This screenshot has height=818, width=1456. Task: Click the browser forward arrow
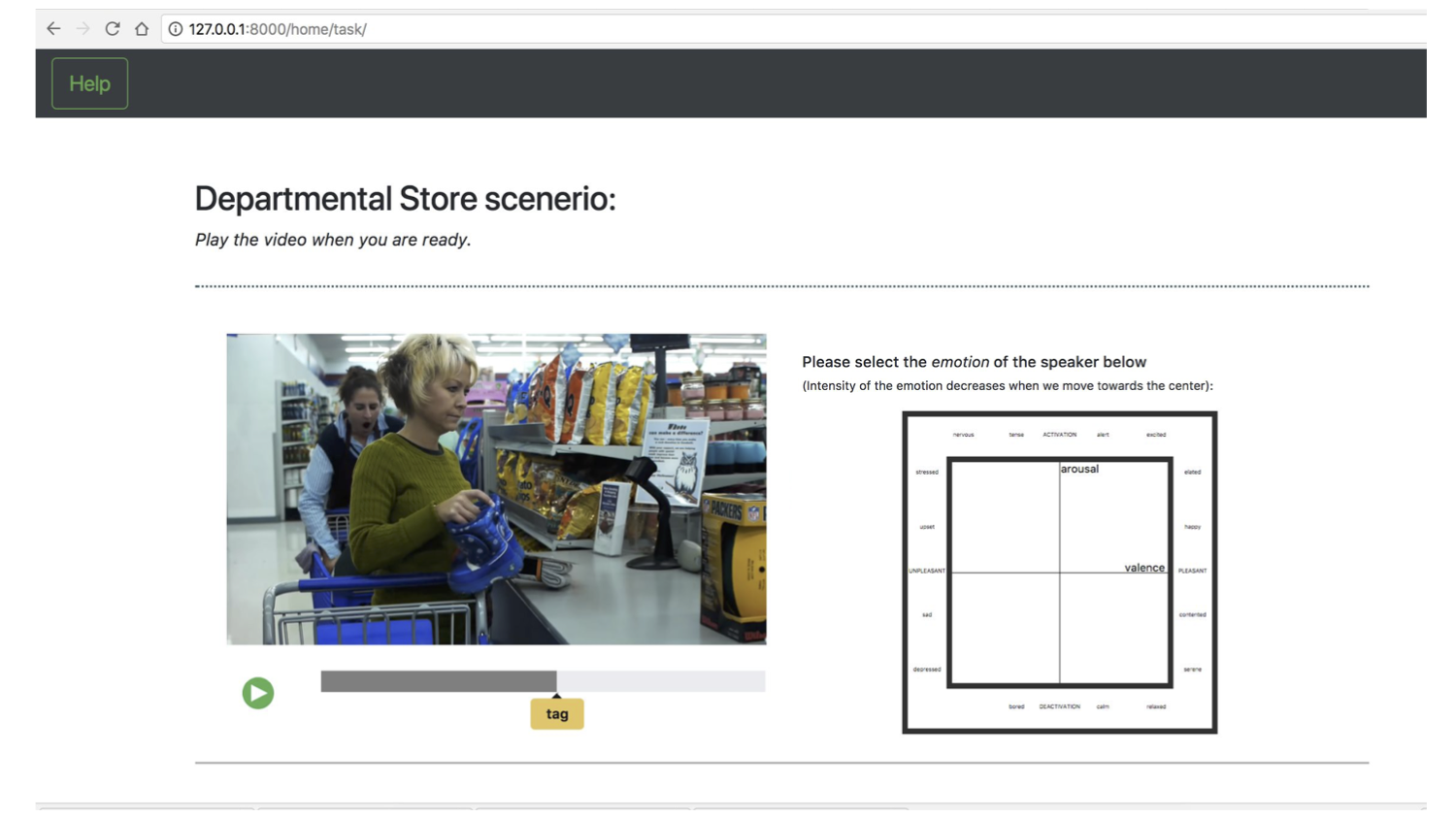(x=83, y=29)
